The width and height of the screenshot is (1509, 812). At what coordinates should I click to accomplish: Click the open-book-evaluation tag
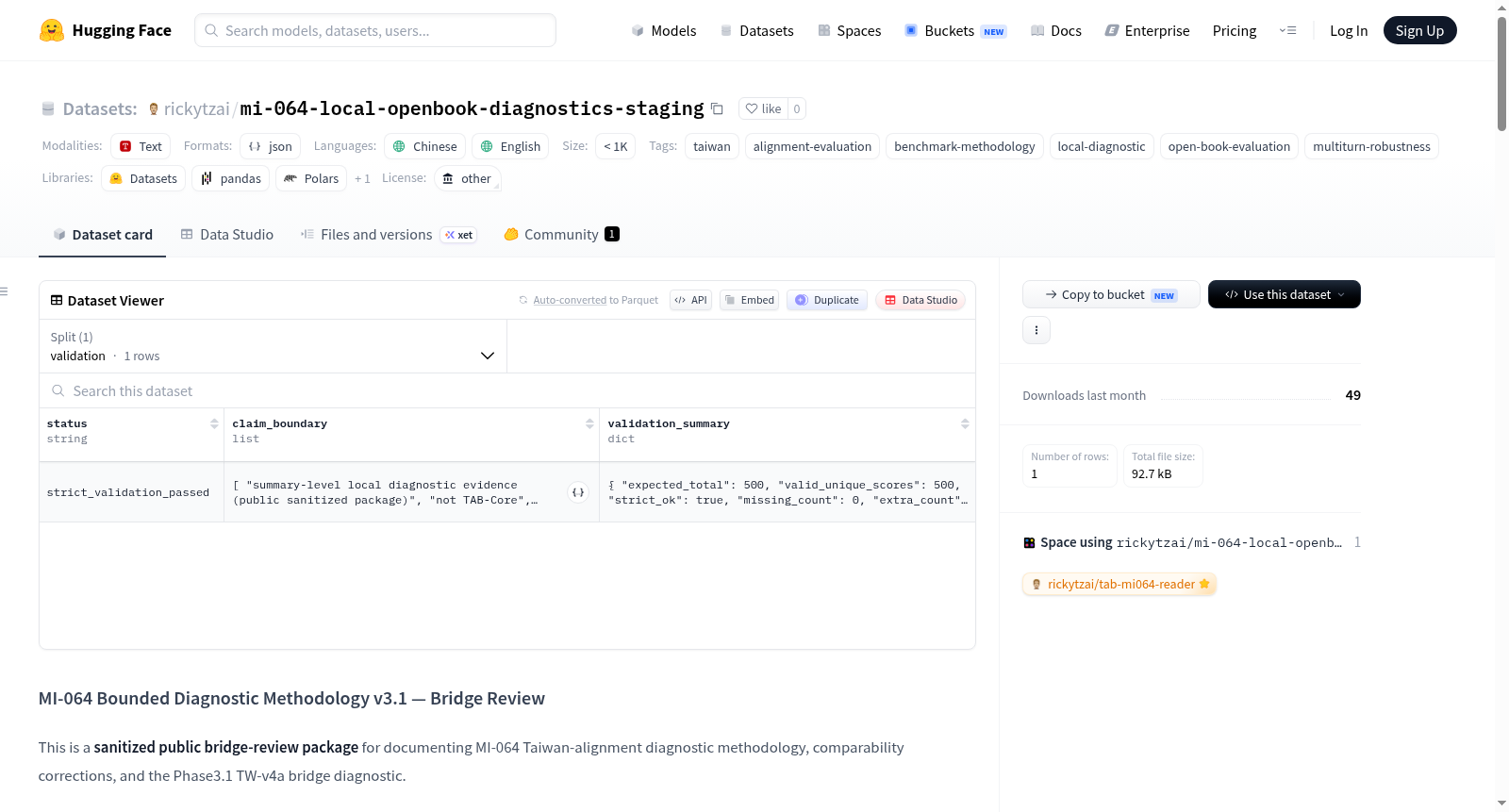(x=1229, y=146)
